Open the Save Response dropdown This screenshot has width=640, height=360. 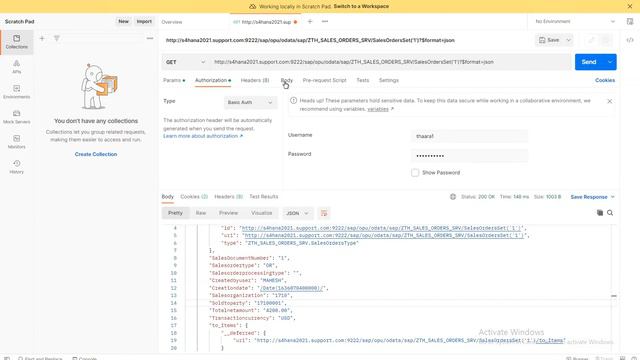pos(592,197)
